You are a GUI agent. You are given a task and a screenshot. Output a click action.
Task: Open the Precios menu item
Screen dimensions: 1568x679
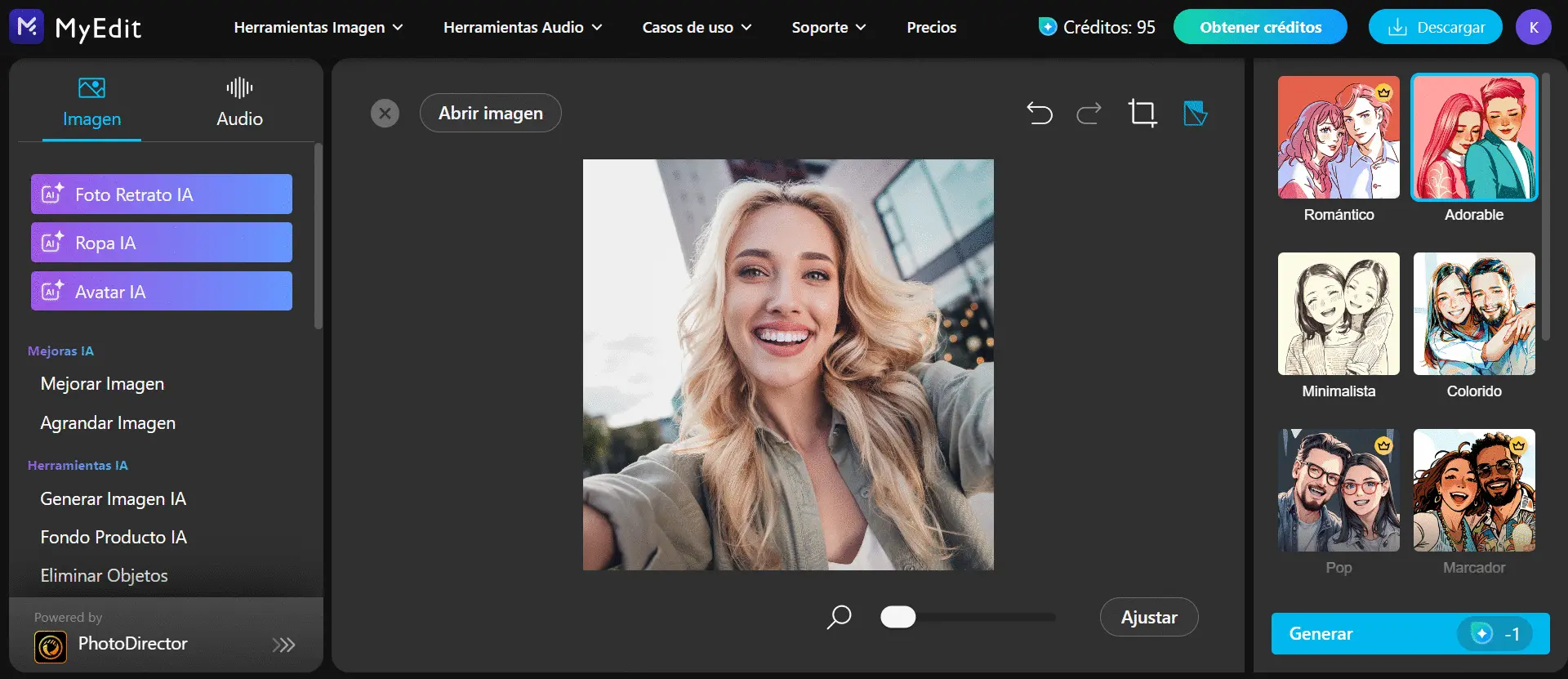click(931, 27)
